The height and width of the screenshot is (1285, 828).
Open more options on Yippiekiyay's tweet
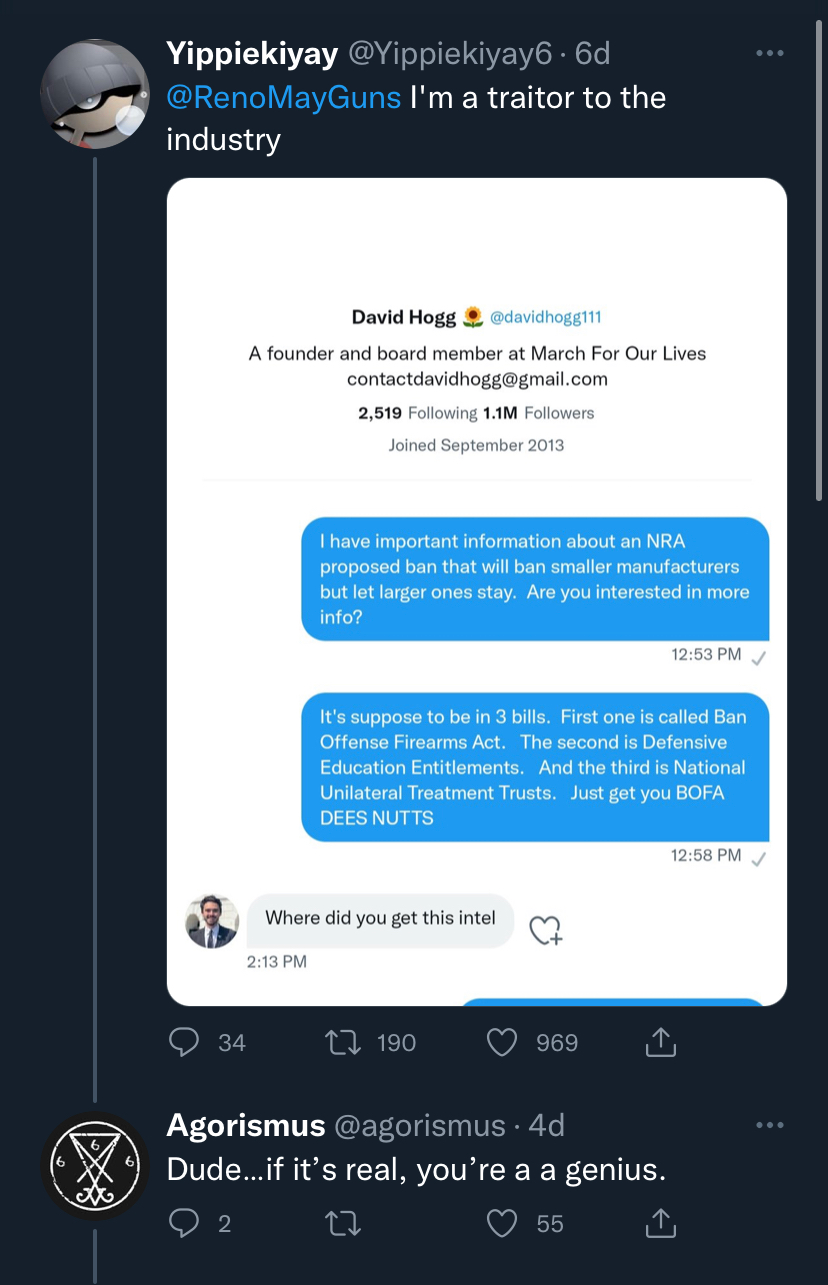(x=770, y=53)
